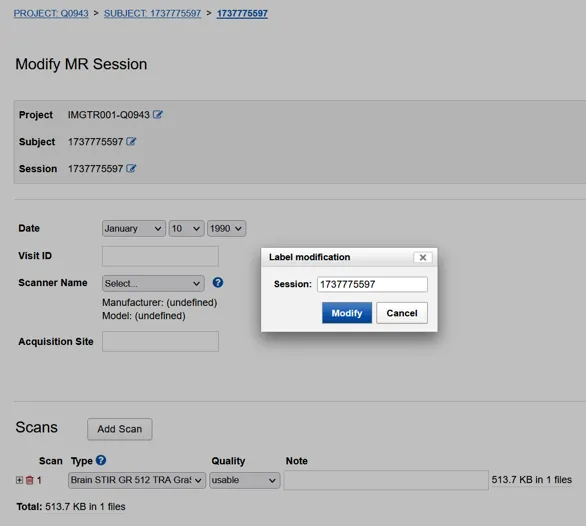The height and width of the screenshot is (526, 586).
Task: Open the year dropdown showing 1990
Action: tap(226, 228)
